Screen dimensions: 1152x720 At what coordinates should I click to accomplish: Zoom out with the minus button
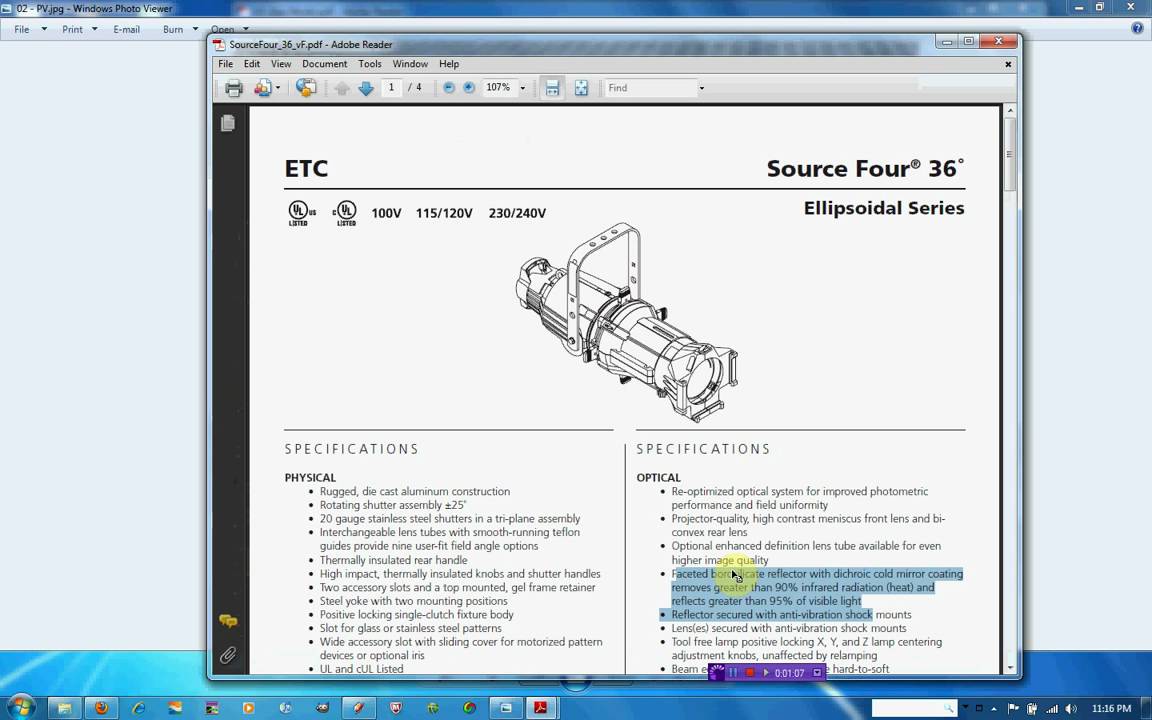449,87
